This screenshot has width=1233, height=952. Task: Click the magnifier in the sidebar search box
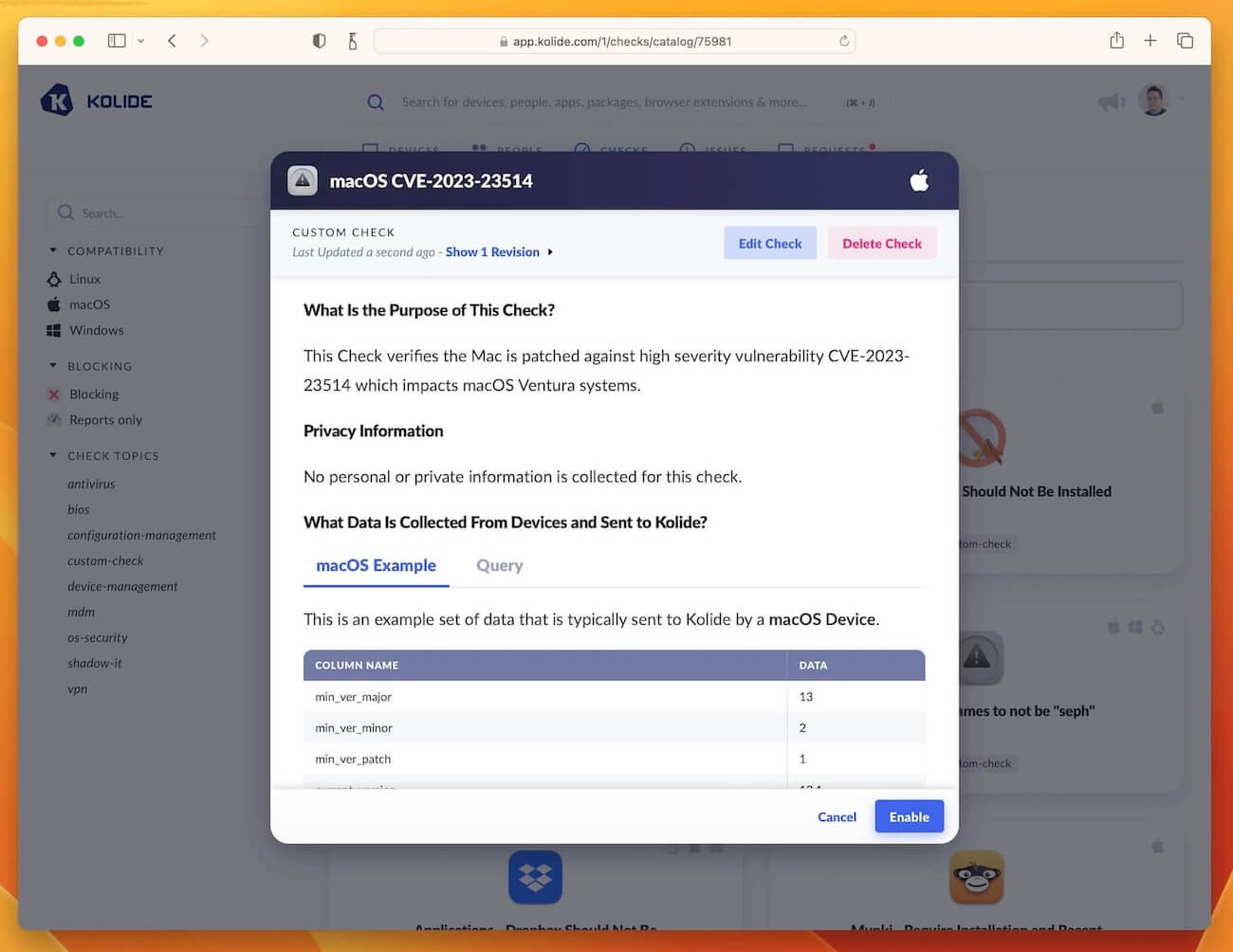click(x=64, y=212)
